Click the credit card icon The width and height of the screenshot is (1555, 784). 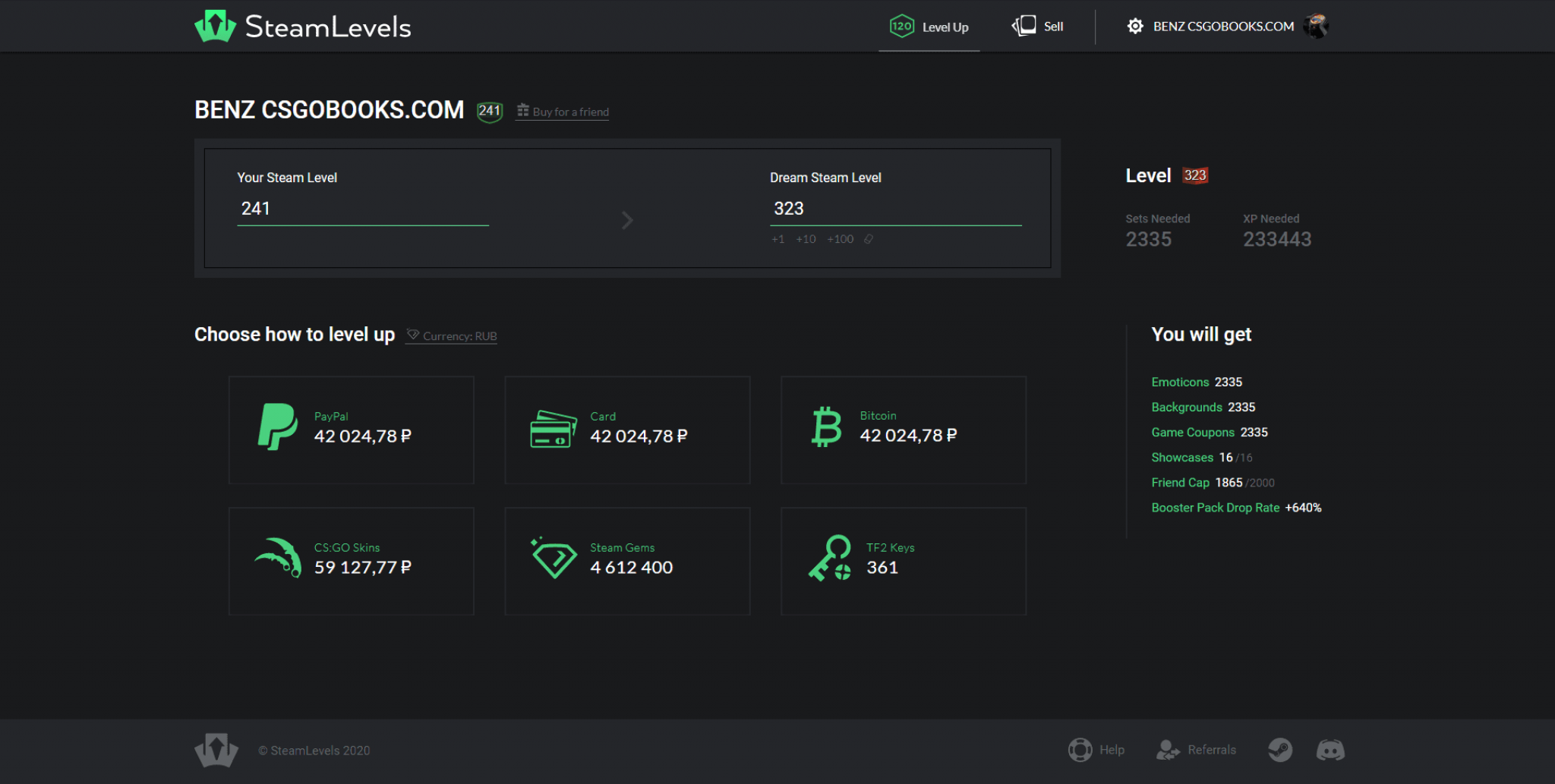click(x=553, y=429)
